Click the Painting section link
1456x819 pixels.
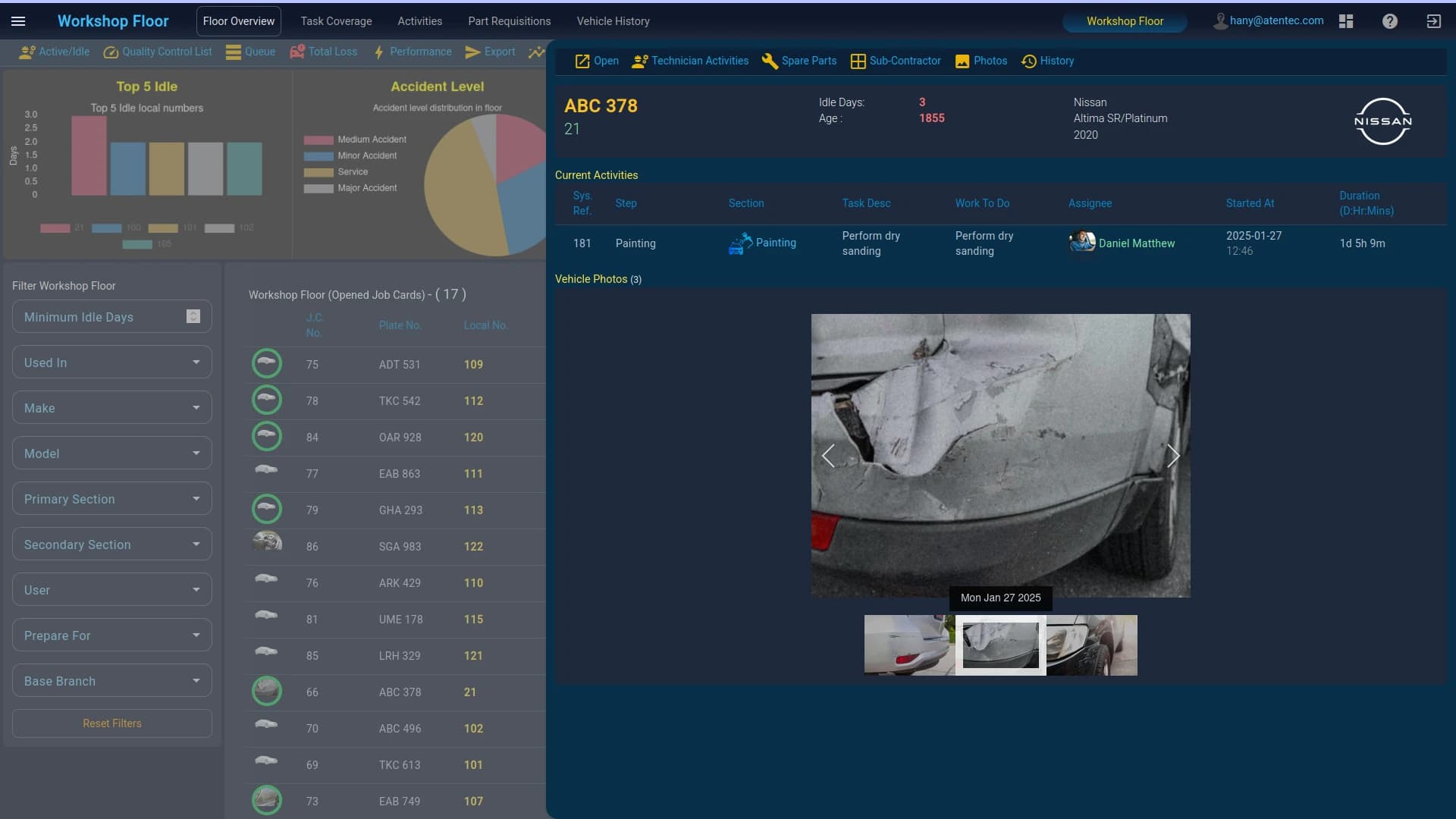tap(776, 243)
